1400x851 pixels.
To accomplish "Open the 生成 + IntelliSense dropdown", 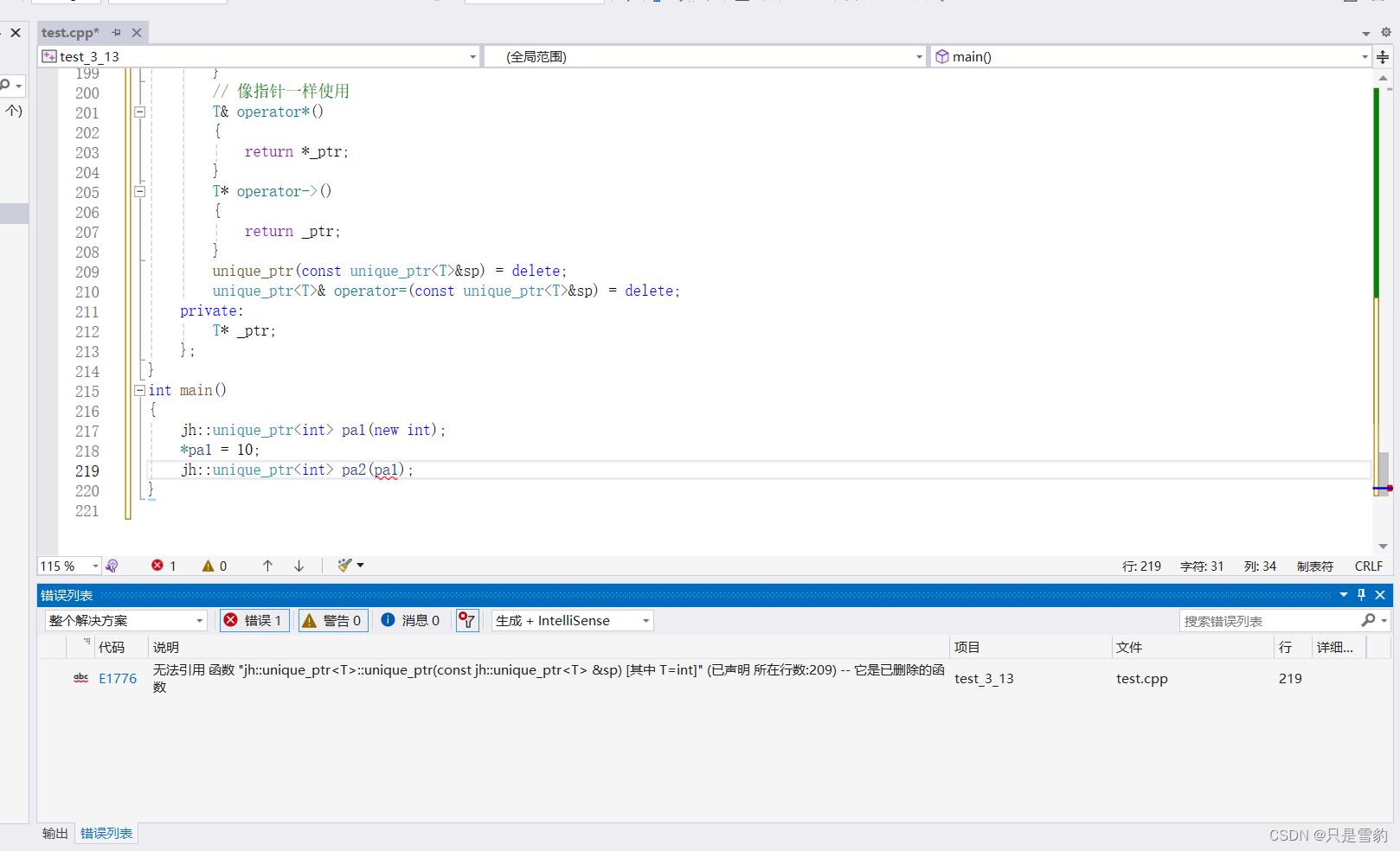I will coord(572,621).
